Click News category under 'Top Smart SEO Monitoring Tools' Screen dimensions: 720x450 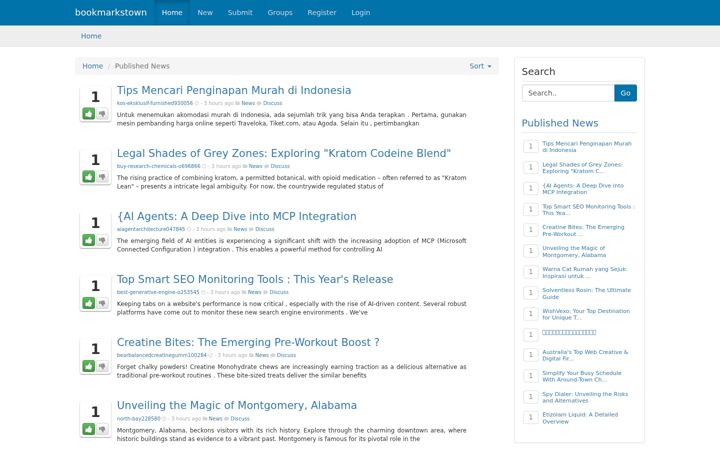tap(254, 292)
